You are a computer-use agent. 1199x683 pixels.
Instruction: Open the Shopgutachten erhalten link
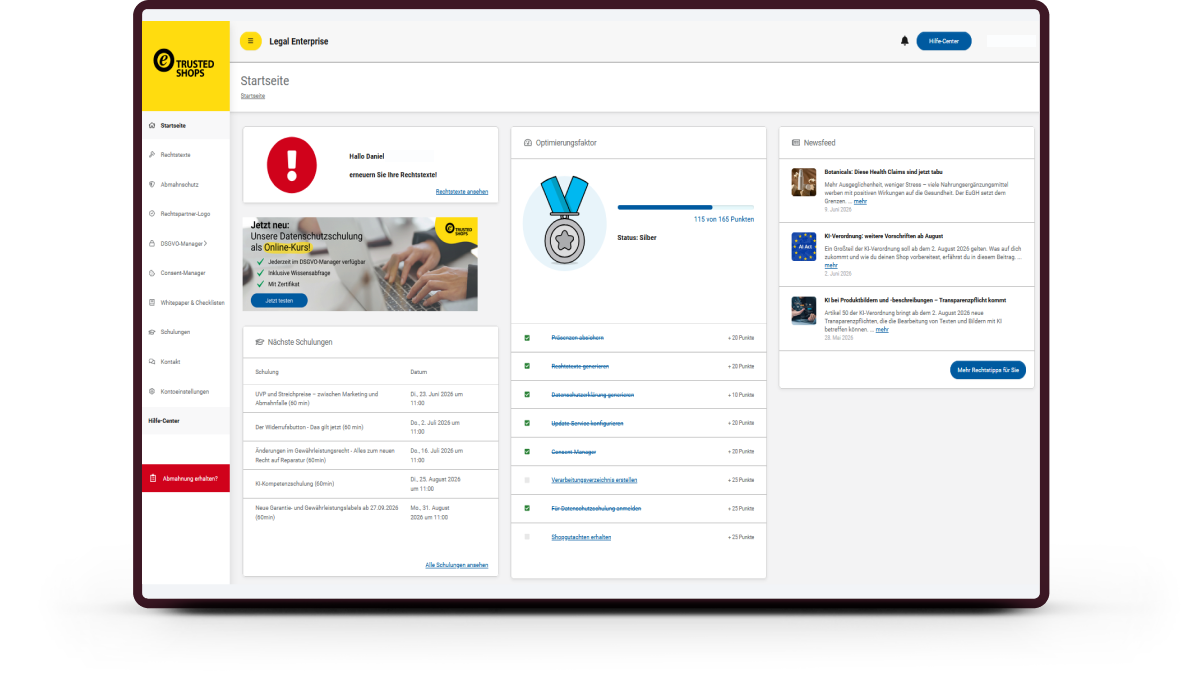tap(581, 538)
